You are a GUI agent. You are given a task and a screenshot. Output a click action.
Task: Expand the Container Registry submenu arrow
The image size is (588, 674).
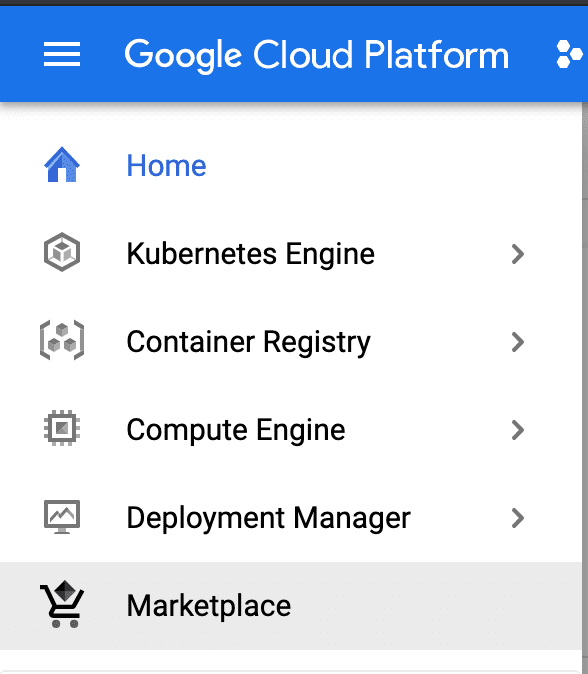click(518, 342)
